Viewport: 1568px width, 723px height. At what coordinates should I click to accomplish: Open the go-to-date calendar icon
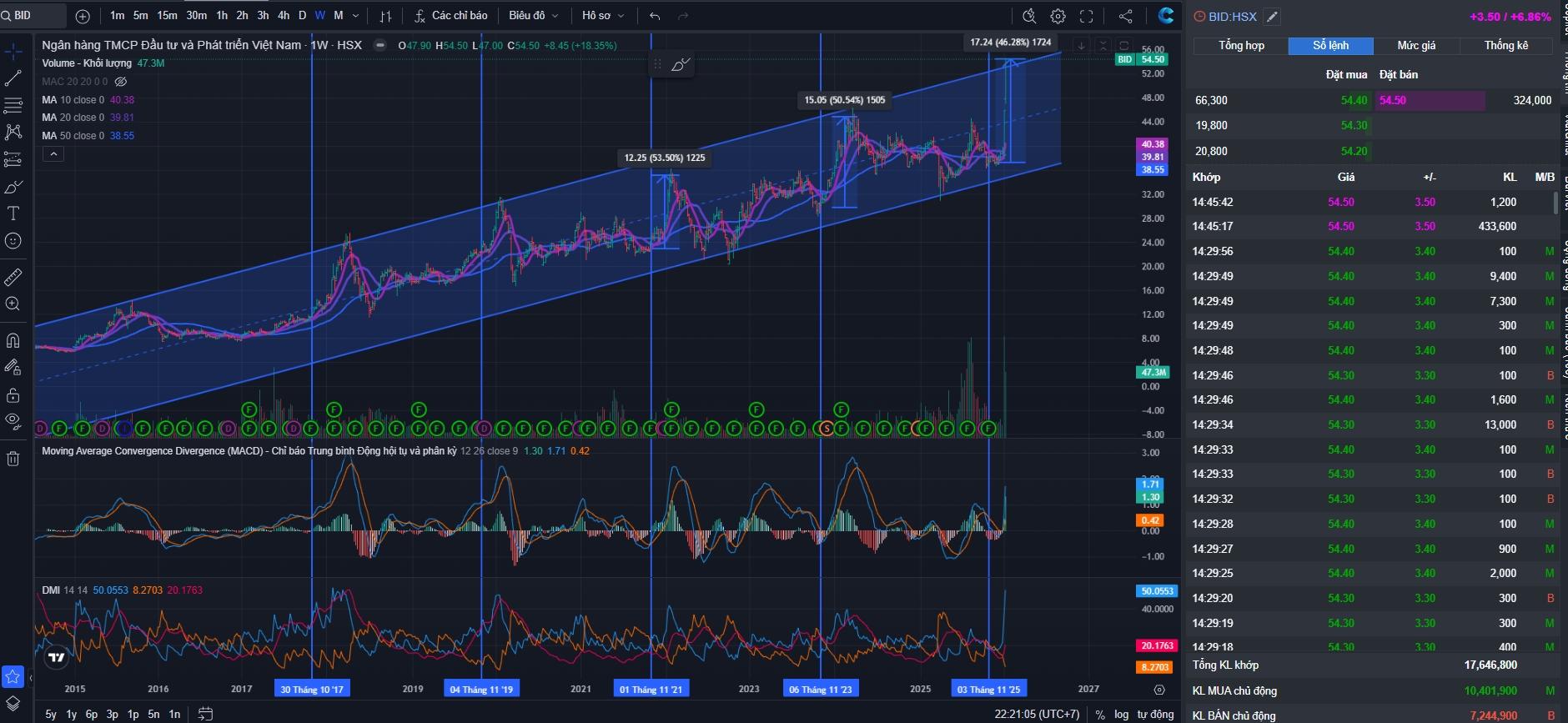[205, 714]
